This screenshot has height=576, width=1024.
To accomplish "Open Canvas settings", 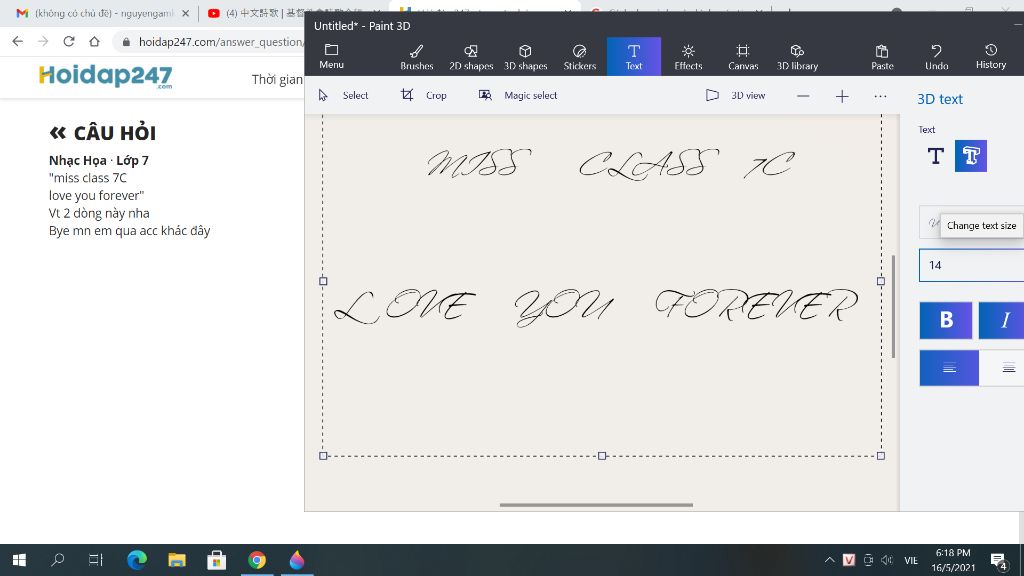I will 743,57.
